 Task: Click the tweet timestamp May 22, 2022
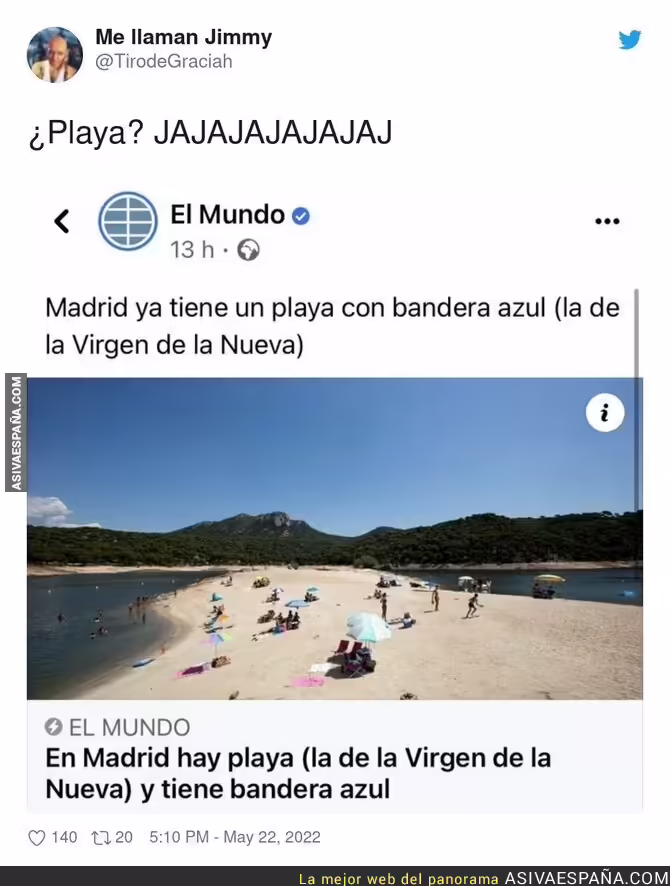tap(235, 837)
